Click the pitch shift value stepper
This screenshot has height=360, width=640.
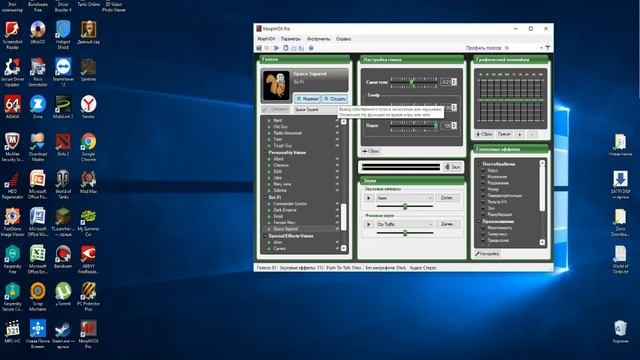click(454, 82)
